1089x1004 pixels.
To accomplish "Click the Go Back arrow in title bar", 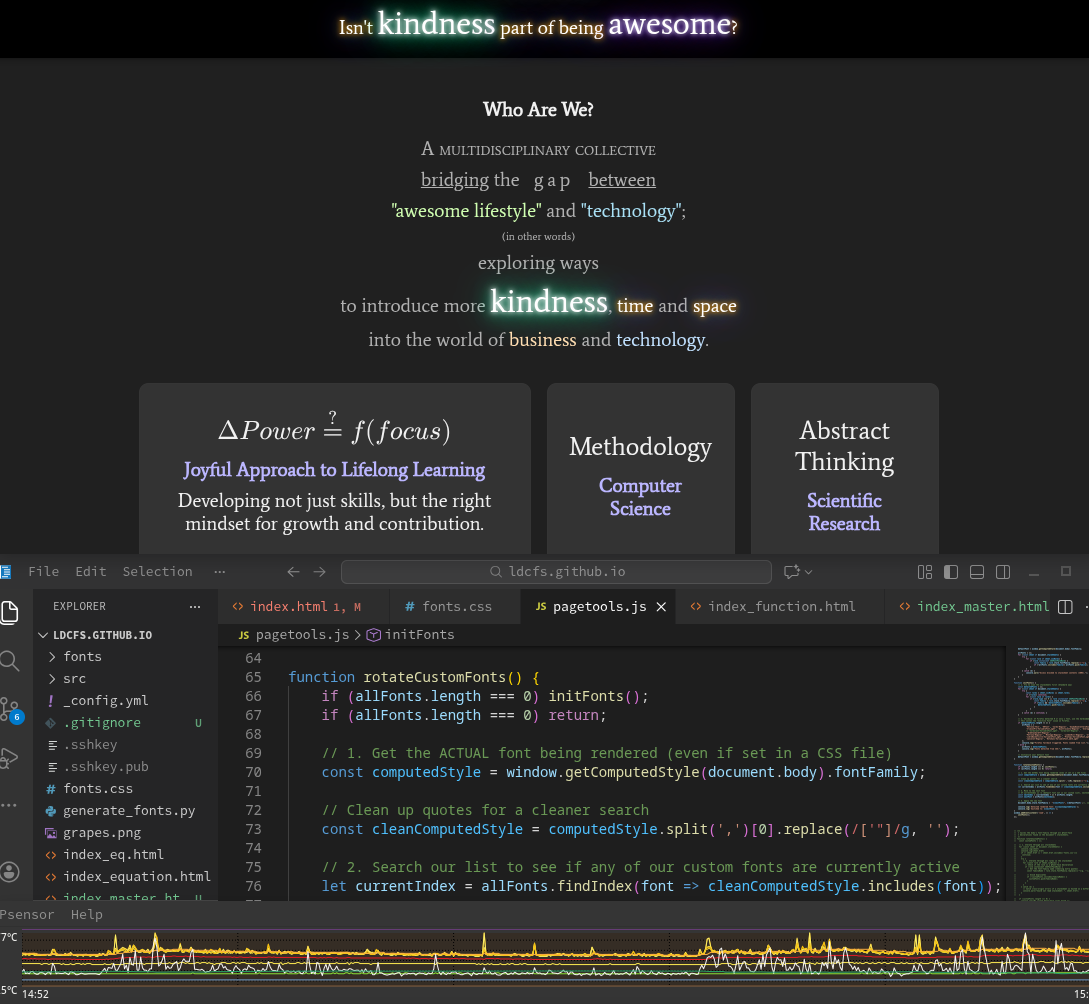I will click(293, 572).
